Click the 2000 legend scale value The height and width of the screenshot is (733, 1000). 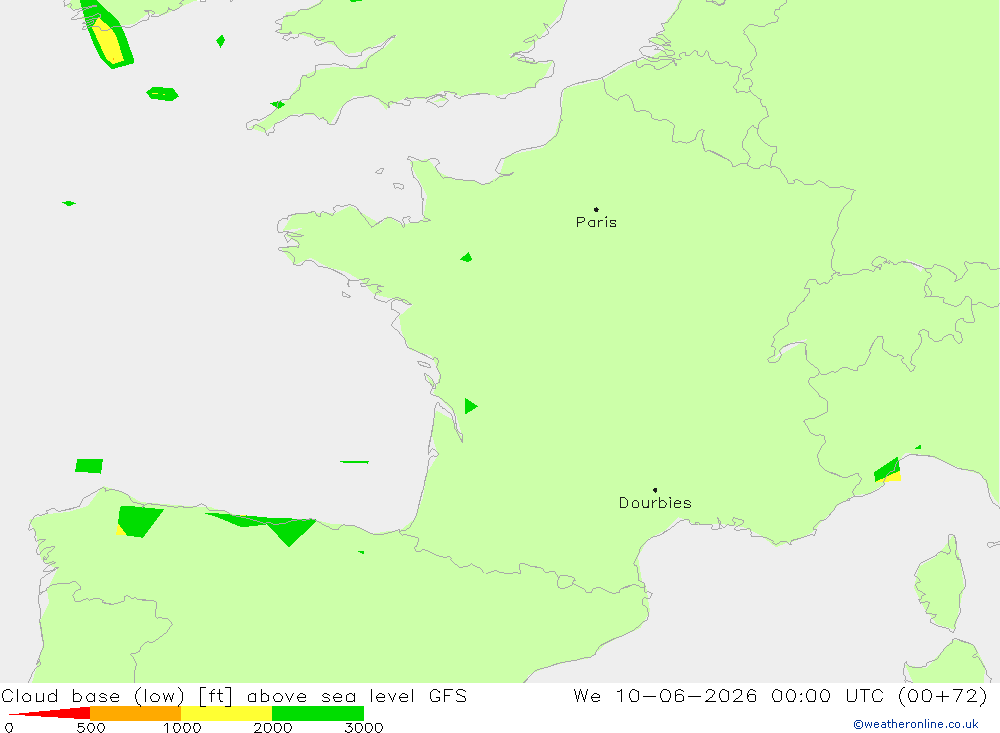point(273,727)
